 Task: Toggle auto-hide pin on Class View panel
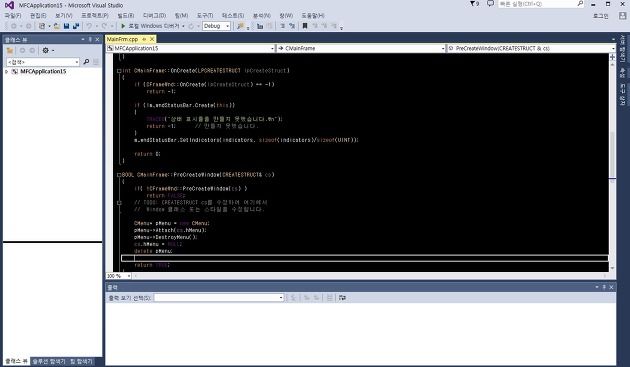[x=90, y=39]
